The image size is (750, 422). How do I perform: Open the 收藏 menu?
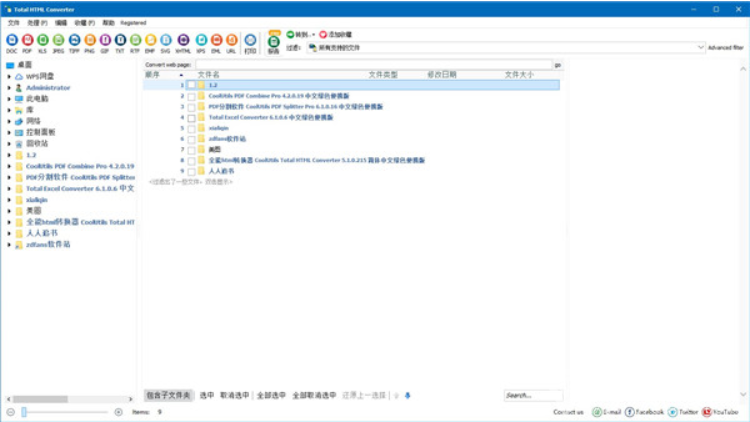point(84,22)
